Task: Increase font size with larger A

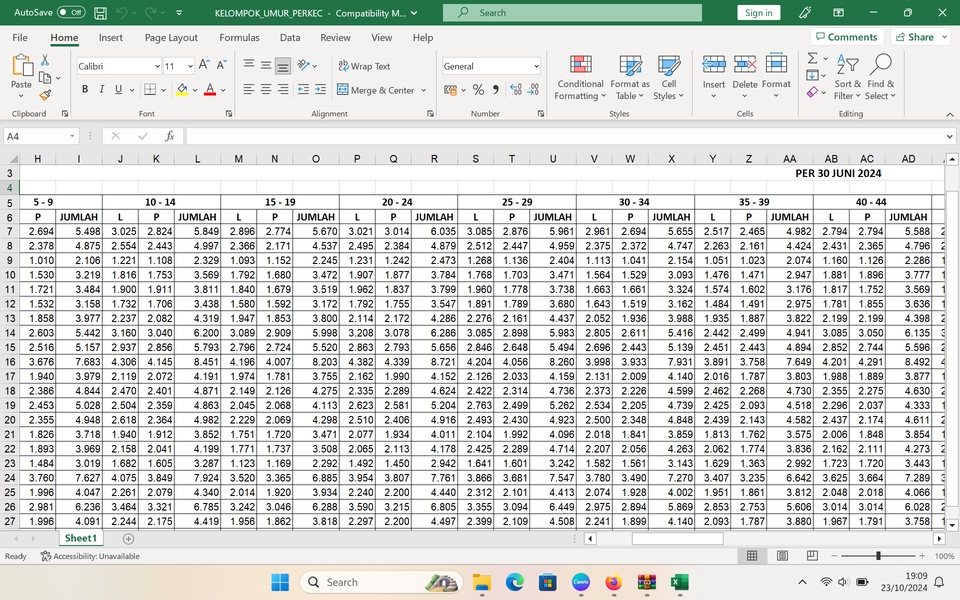Action: coord(204,65)
